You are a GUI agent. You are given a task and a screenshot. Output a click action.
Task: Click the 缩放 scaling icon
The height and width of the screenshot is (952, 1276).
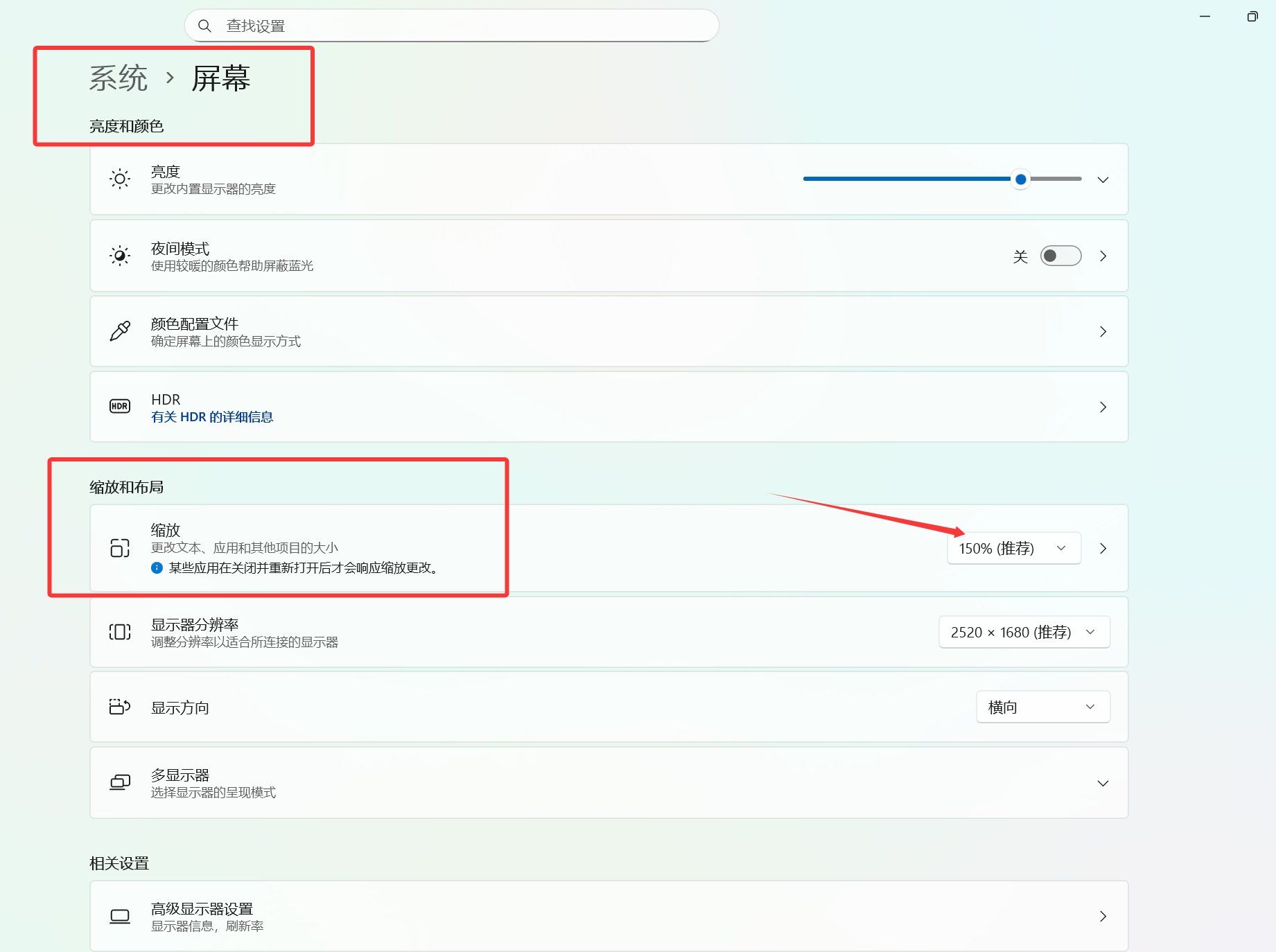[x=120, y=549]
